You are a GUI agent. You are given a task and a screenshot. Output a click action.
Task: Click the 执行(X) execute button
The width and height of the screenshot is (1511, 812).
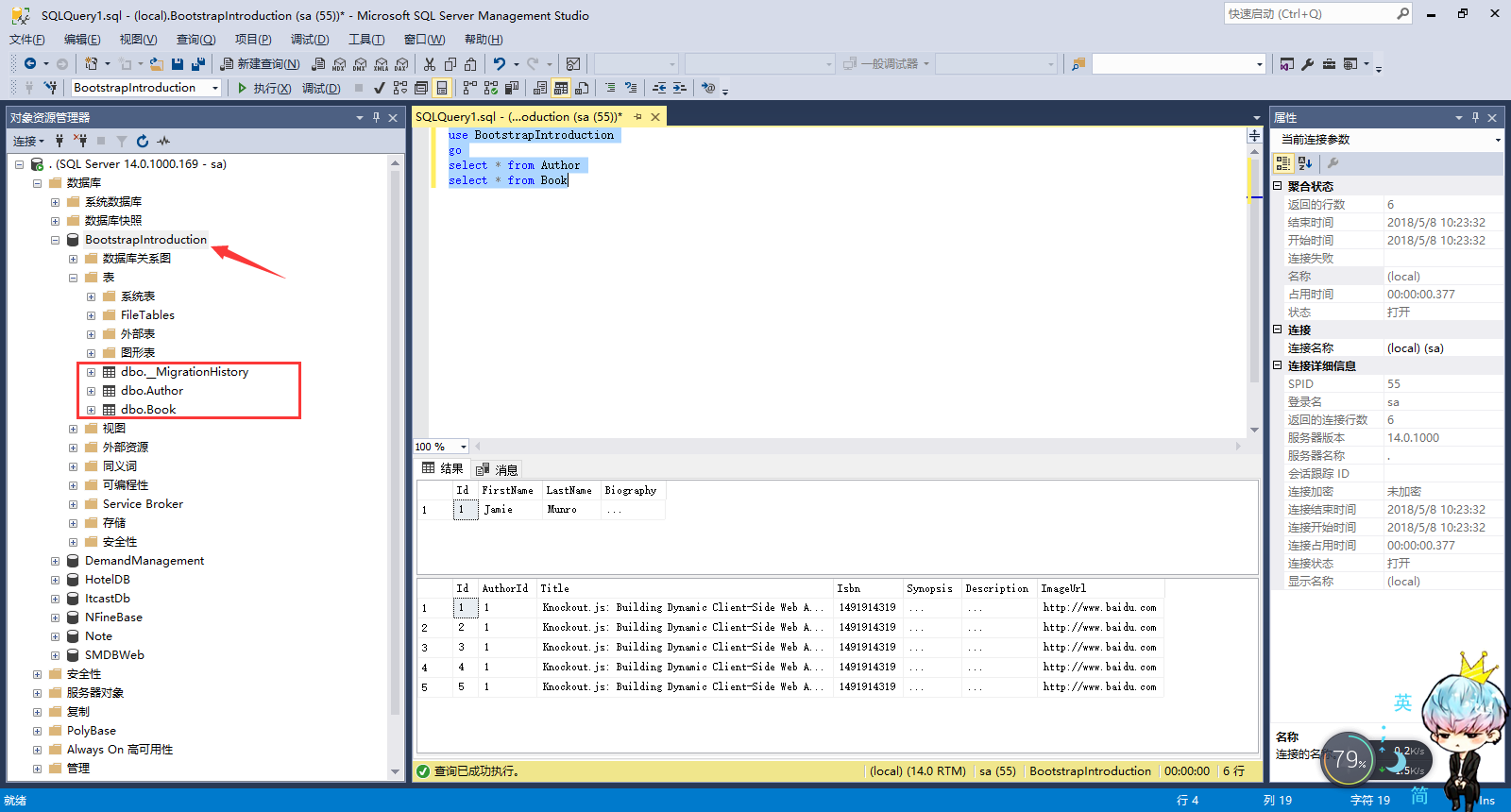click(263, 88)
